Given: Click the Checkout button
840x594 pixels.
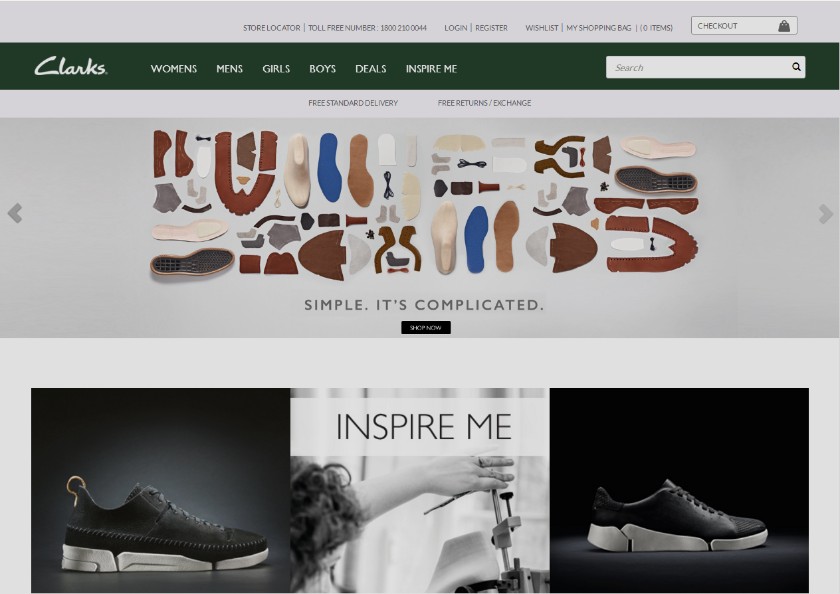Looking at the screenshot, I should tap(744, 26).
